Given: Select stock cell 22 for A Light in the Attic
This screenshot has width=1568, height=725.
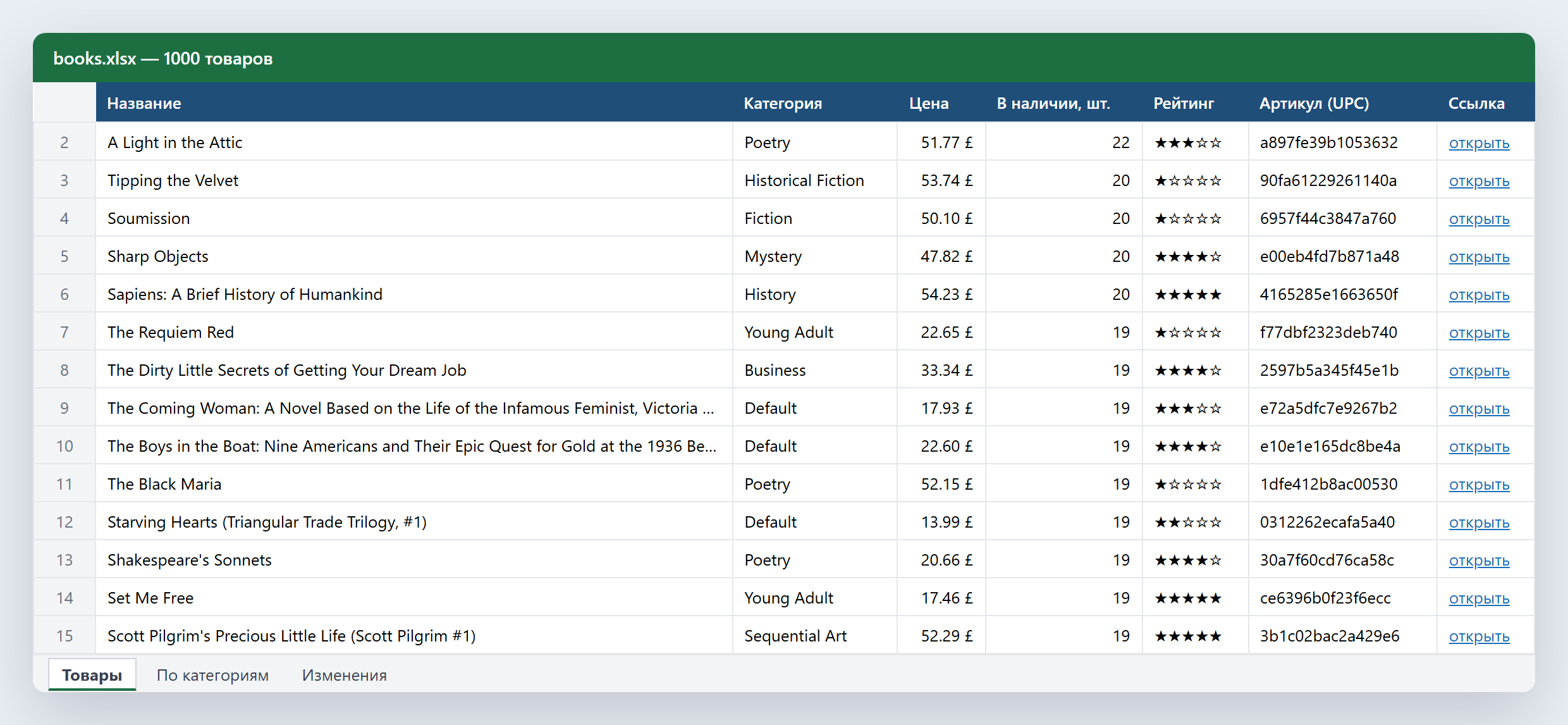Looking at the screenshot, I should (x=1064, y=142).
